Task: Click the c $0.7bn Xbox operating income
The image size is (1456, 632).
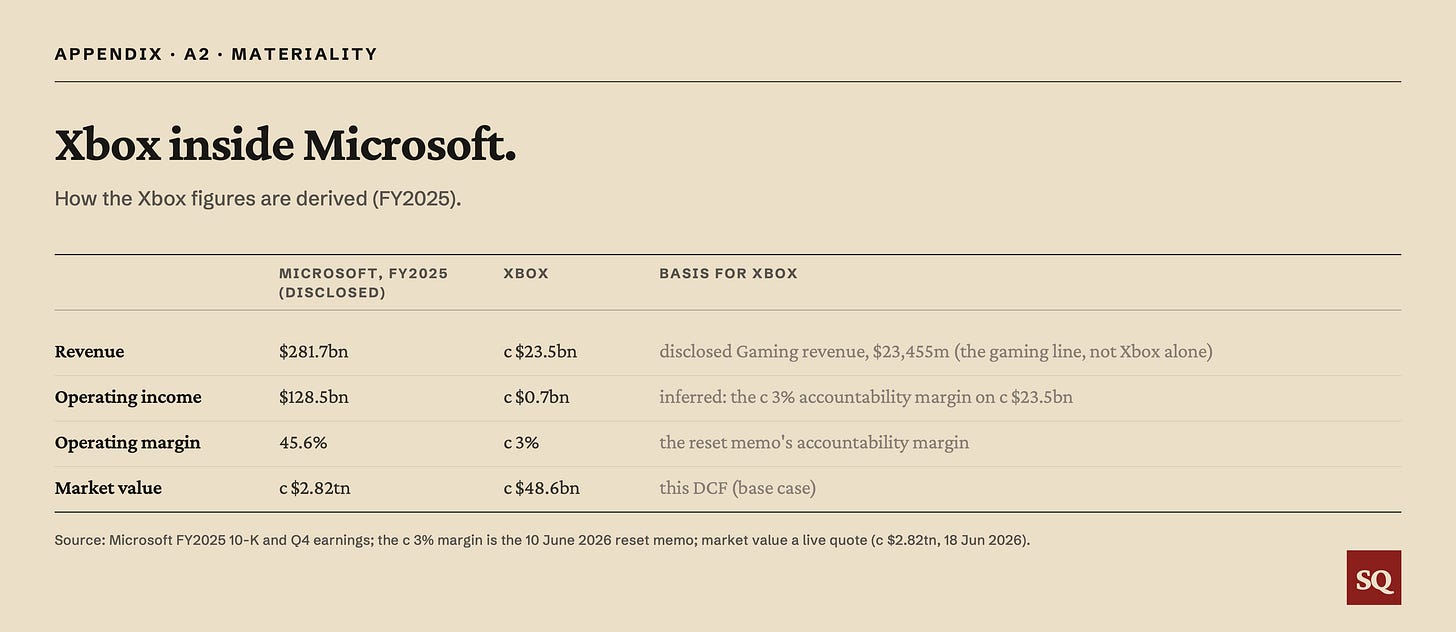Action: coord(536,397)
